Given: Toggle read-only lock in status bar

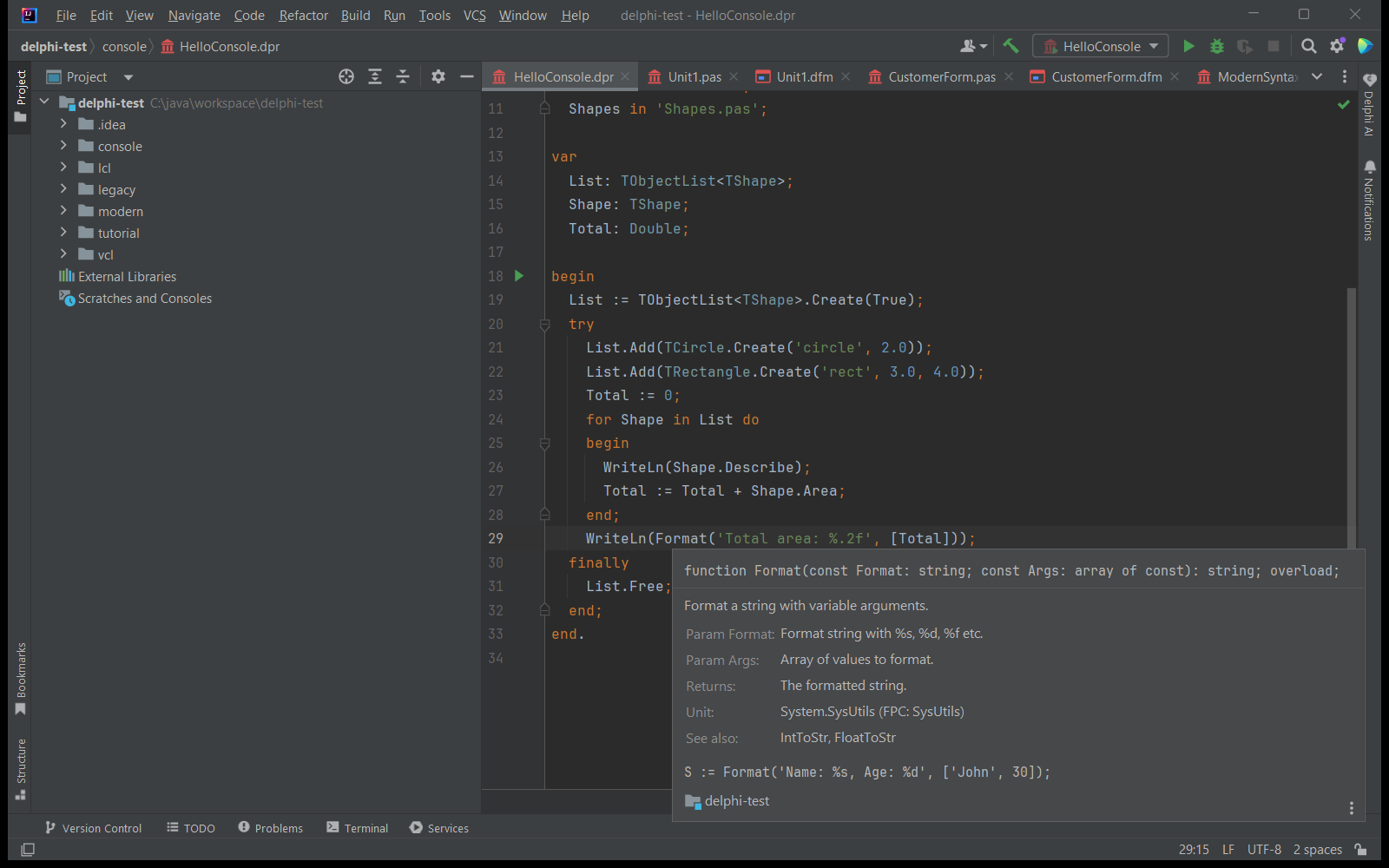Looking at the screenshot, I should tap(1361, 850).
